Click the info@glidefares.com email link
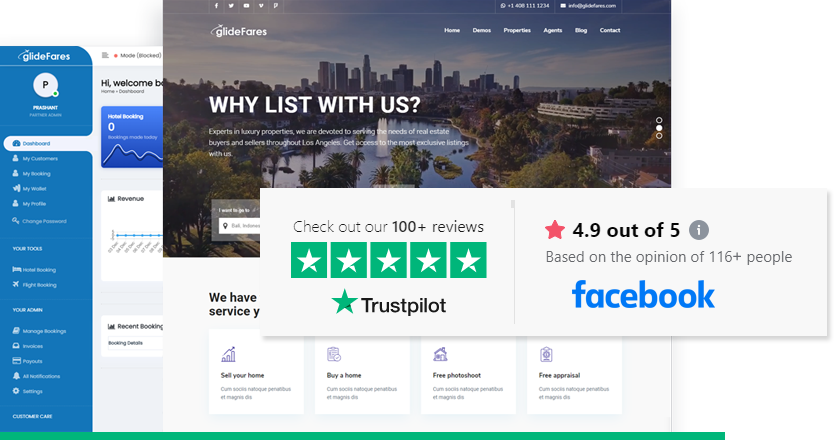Image resolution: width=834 pixels, height=440 pixels. click(588, 6)
